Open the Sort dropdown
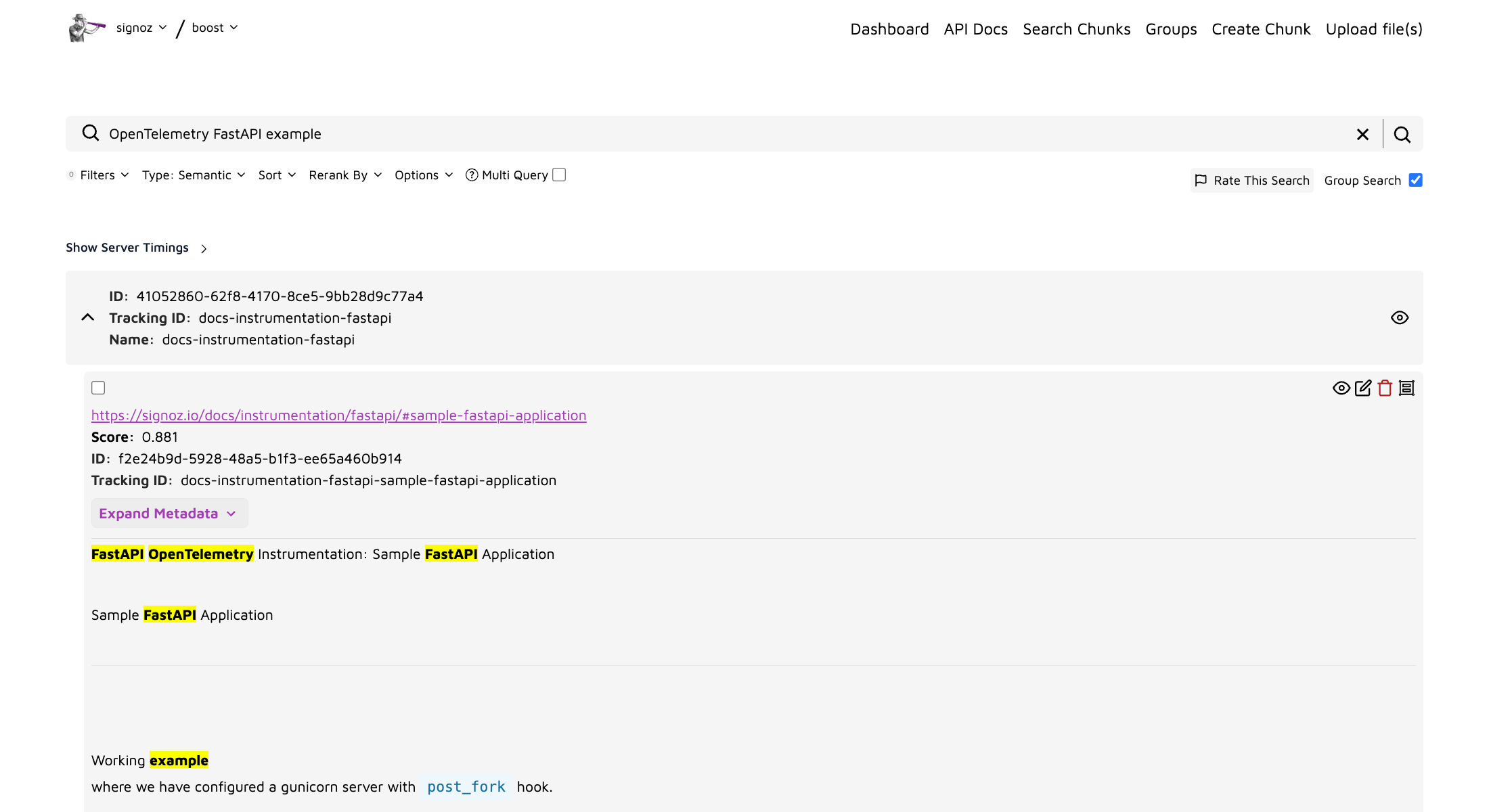The image size is (1489, 812). tap(277, 175)
